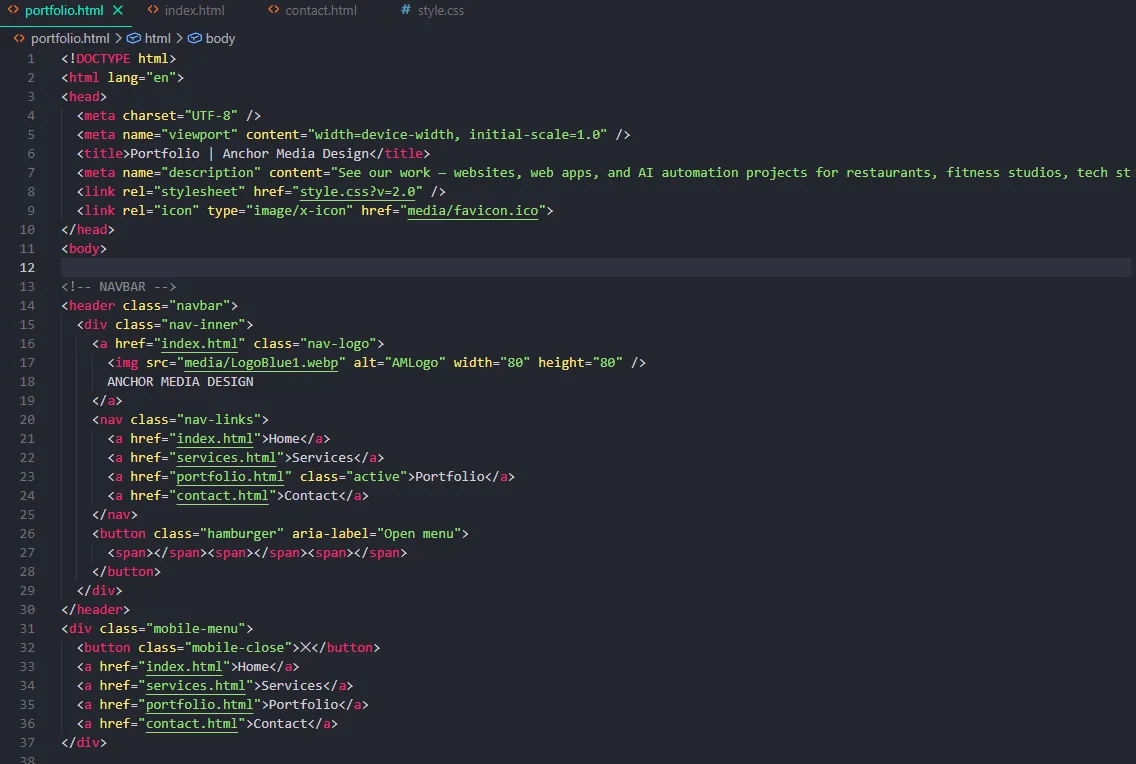Click the "nav-inner" class value on line 15
The height and width of the screenshot is (764, 1136).
(204, 324)
